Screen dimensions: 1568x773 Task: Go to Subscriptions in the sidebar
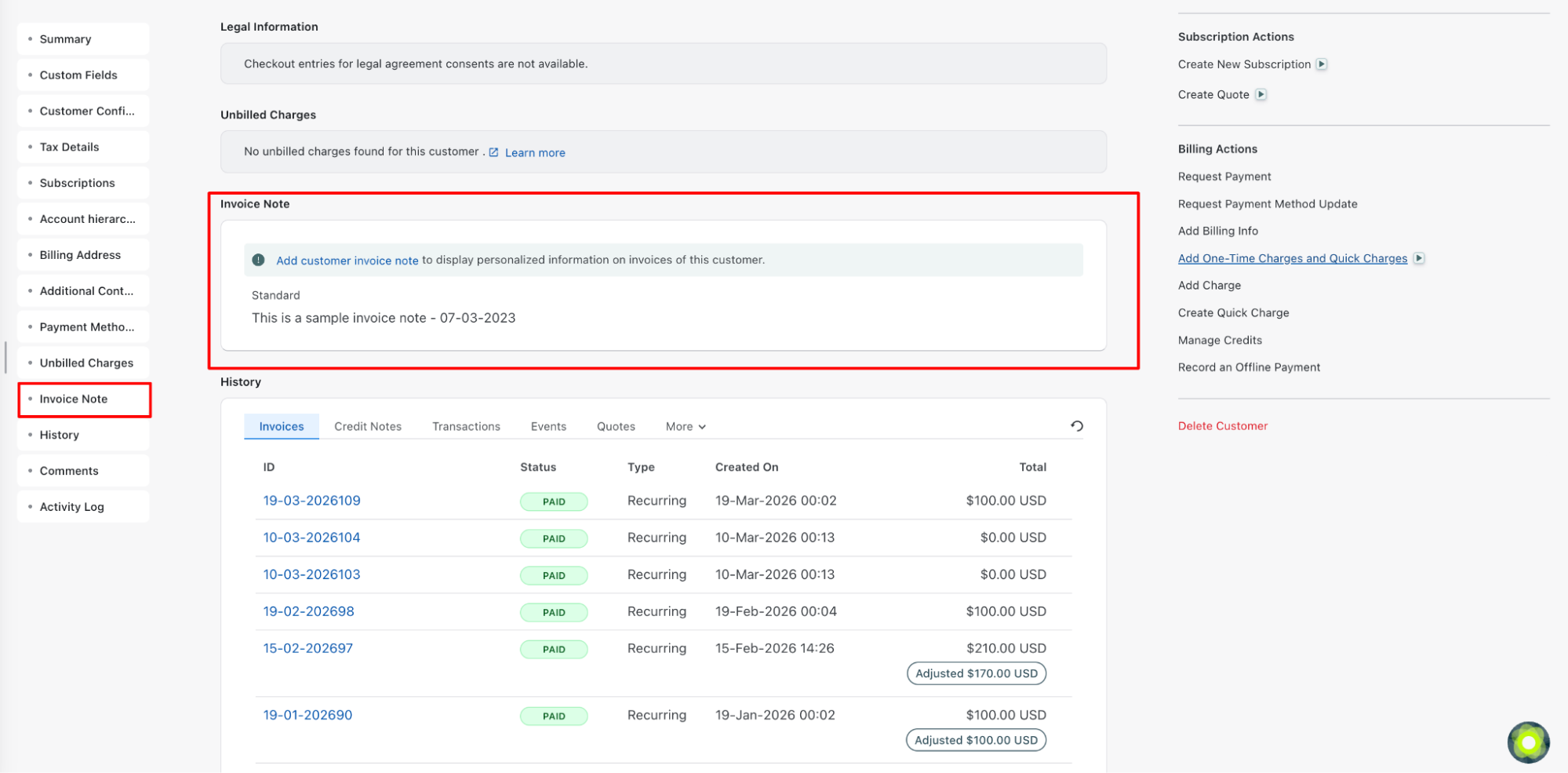[77, 183]
